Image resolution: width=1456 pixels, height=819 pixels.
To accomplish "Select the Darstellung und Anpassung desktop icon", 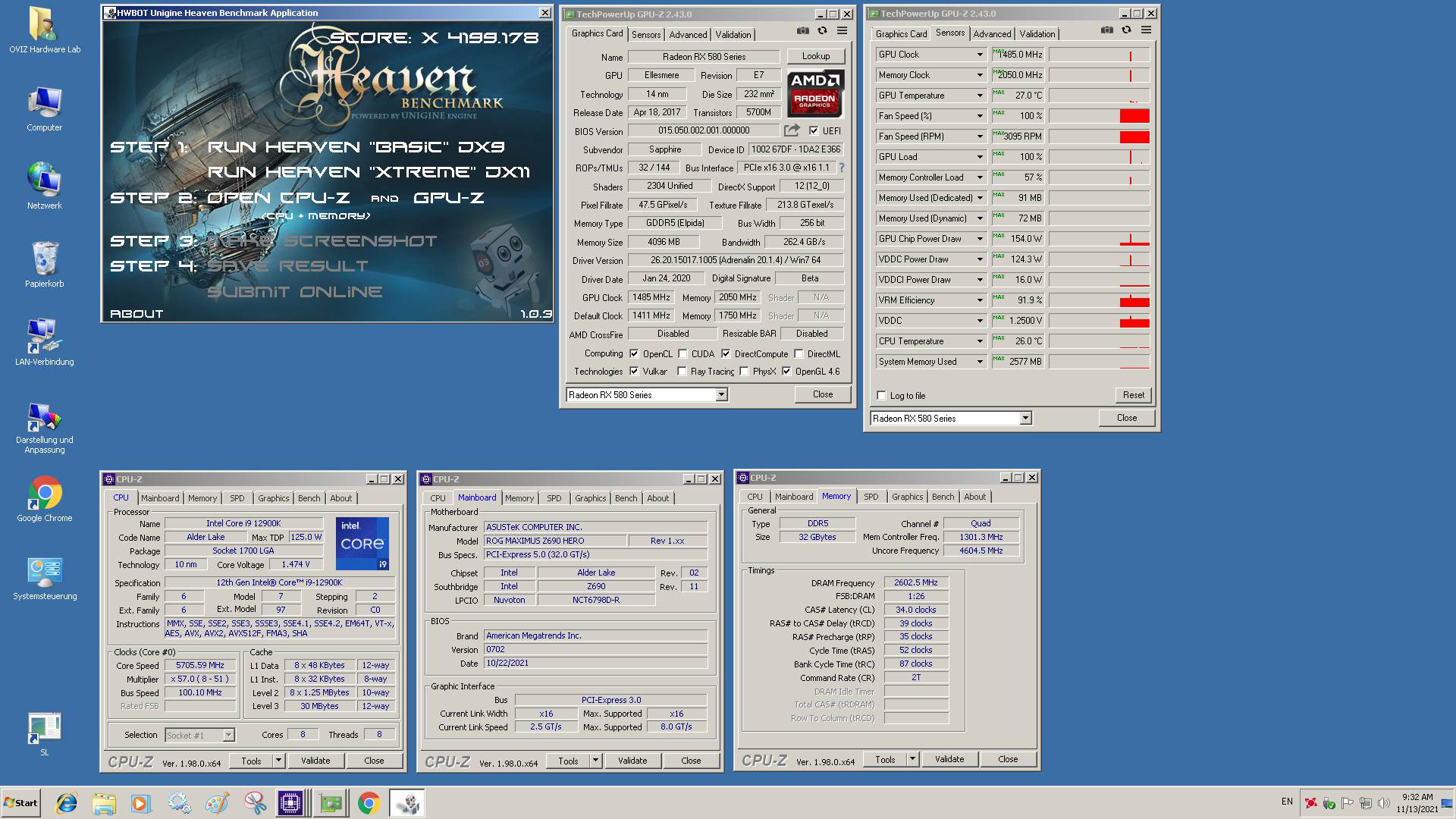I will click(45, 428).
